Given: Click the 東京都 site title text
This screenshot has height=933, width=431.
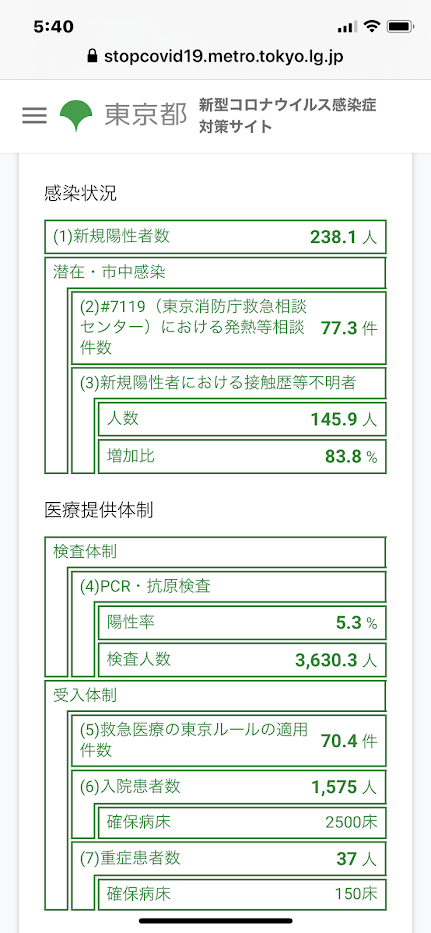Looking at the screenshot, I should 146,115.
